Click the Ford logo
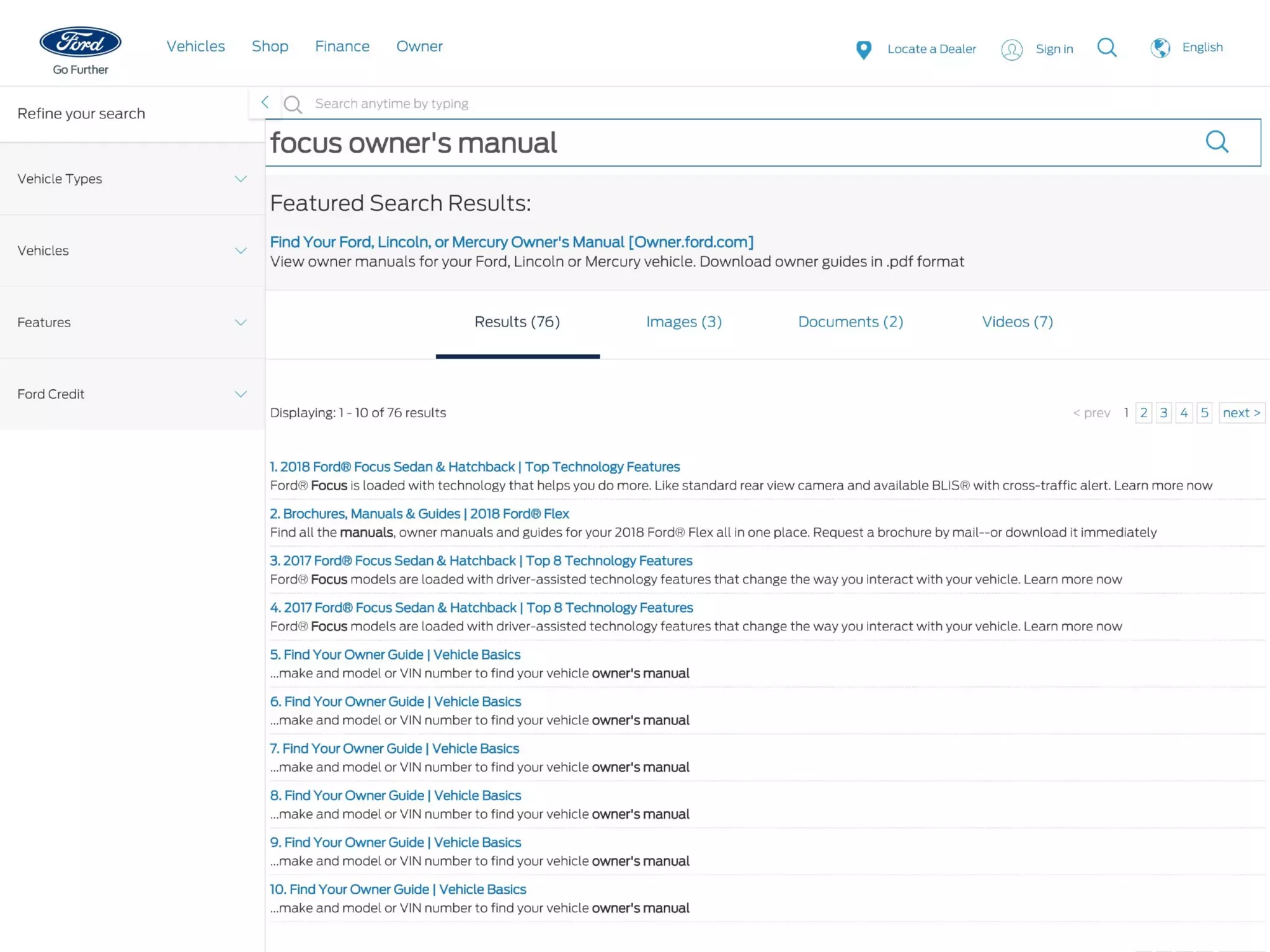This screenshot has height=952, width=1270. coord(81,42)
